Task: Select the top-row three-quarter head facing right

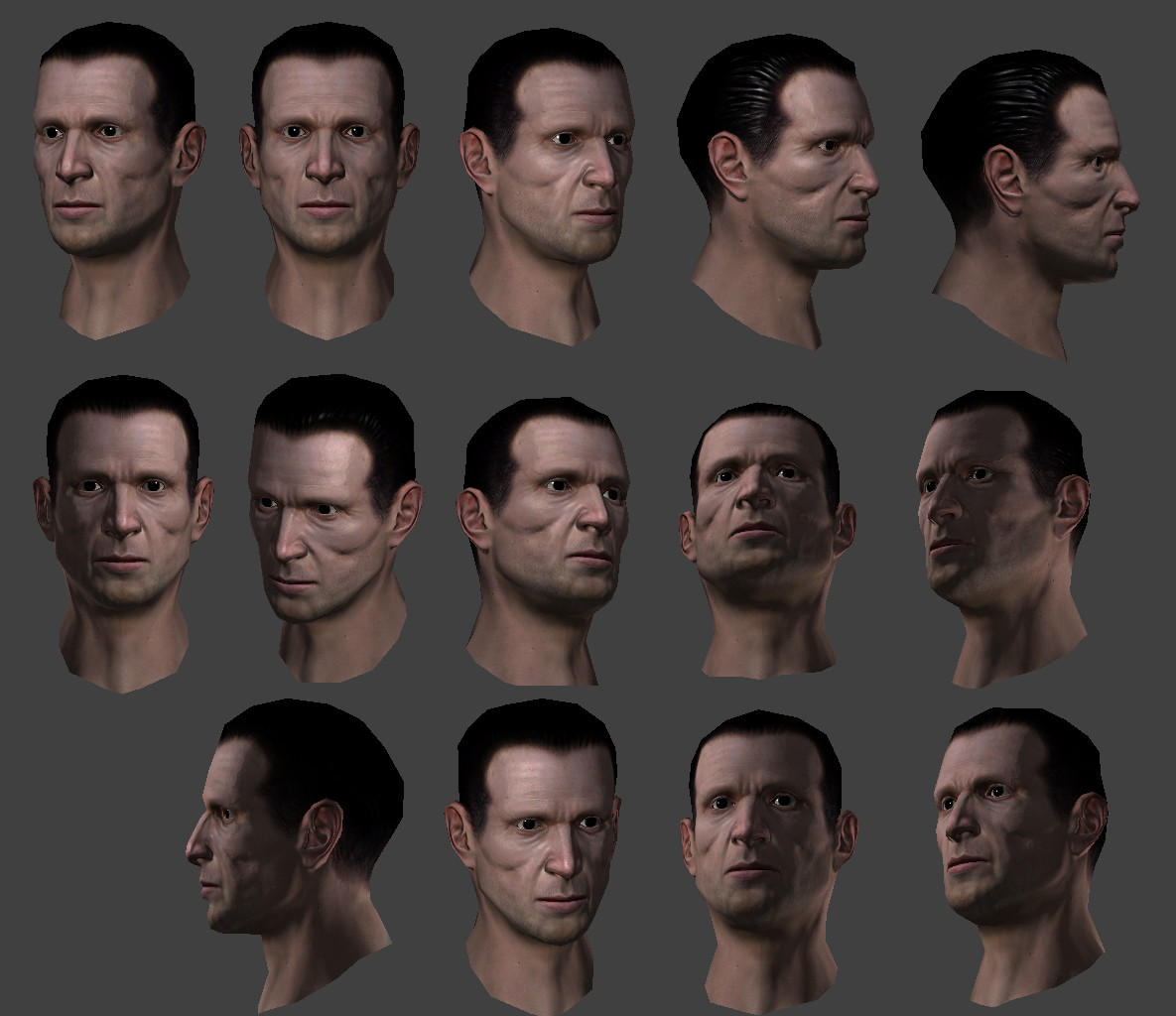Action: click(547, 188)
